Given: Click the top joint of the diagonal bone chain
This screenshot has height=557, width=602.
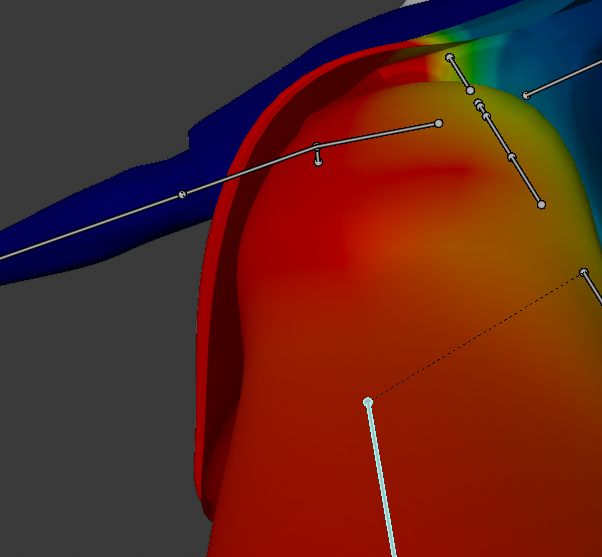Looking at the screenshot, I should (450, 58).
